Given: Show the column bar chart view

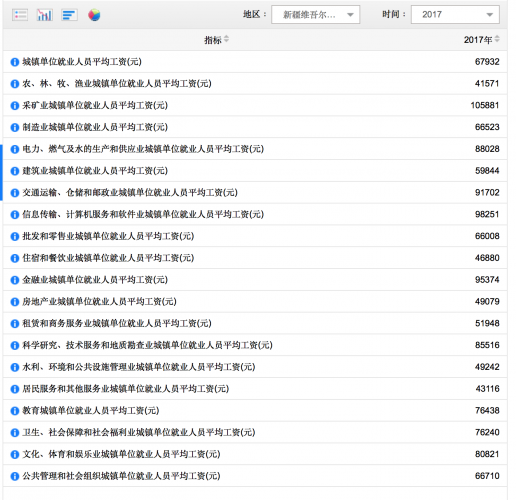Looking at the screenshot, I should [x=45, y=15].
